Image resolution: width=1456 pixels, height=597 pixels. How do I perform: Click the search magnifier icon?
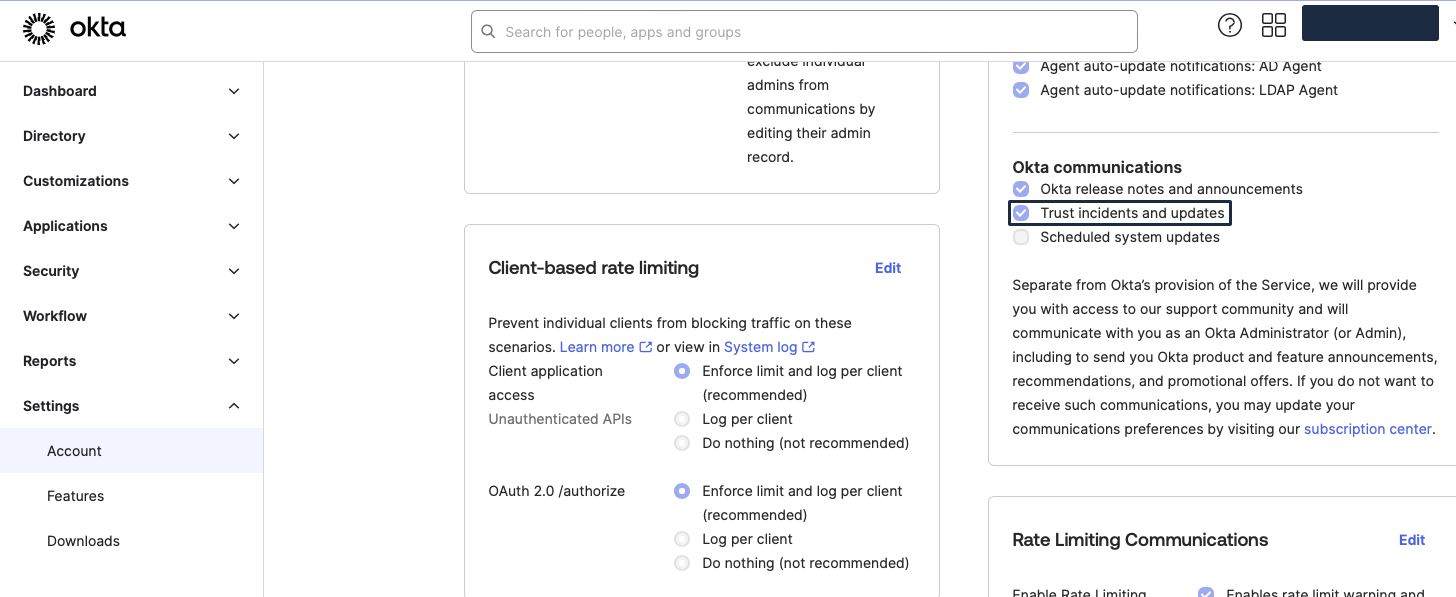pos(488,31)
